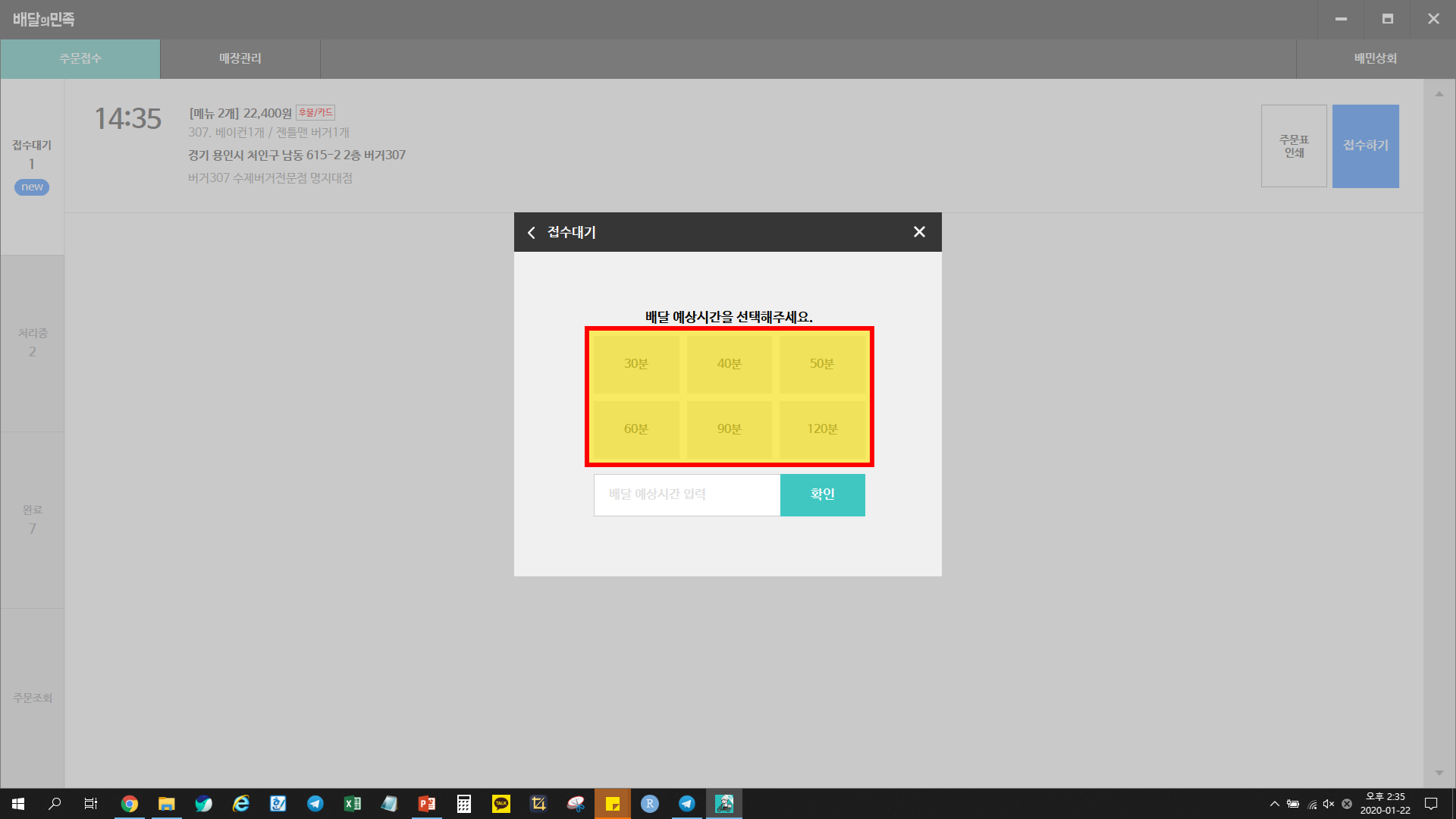Select 40분 delivery time
Screen dimensions: 1456x819
[729, 364]
